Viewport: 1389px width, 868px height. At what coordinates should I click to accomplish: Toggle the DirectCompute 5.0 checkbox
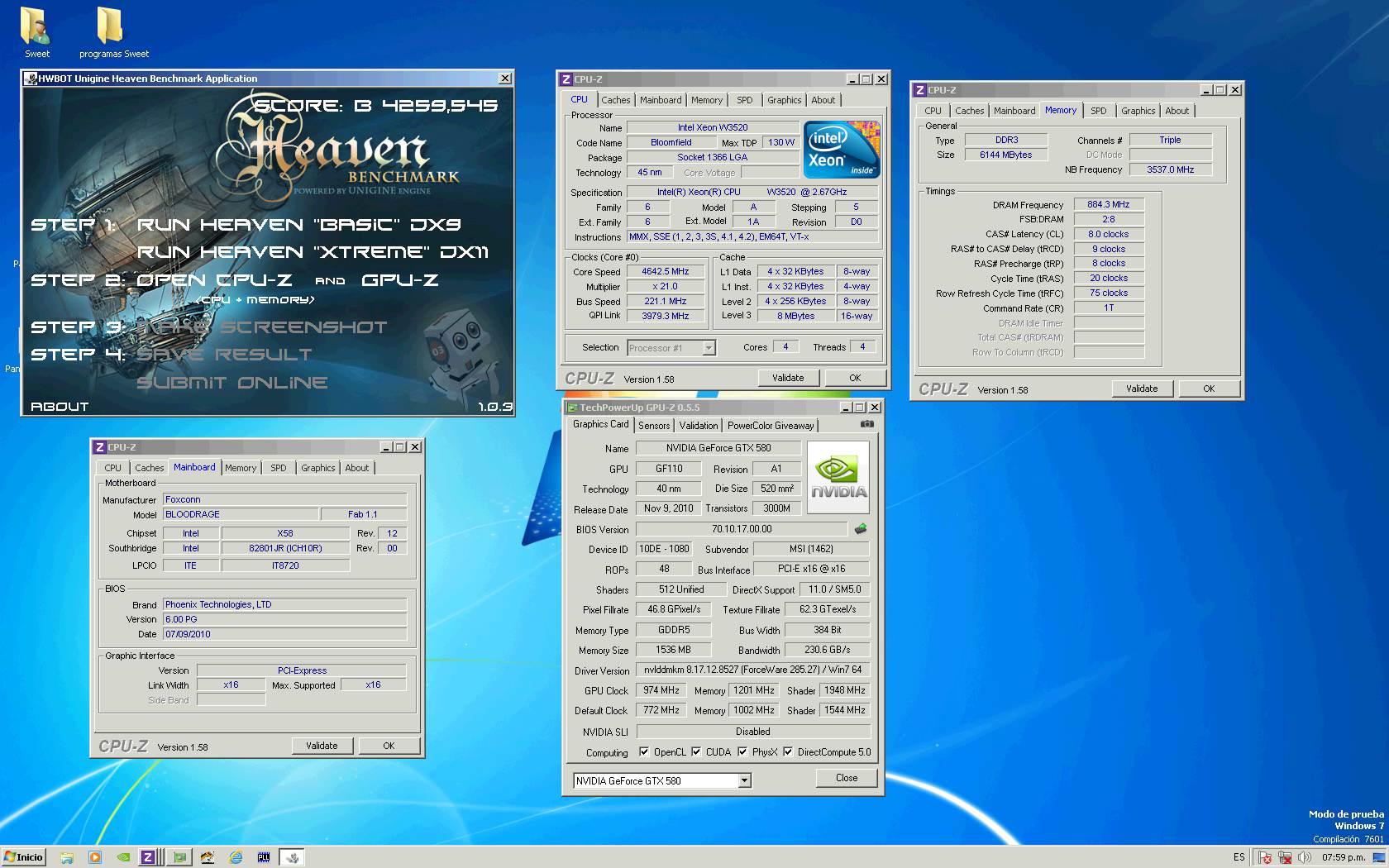pyautogui.click(x=788, y=752)
